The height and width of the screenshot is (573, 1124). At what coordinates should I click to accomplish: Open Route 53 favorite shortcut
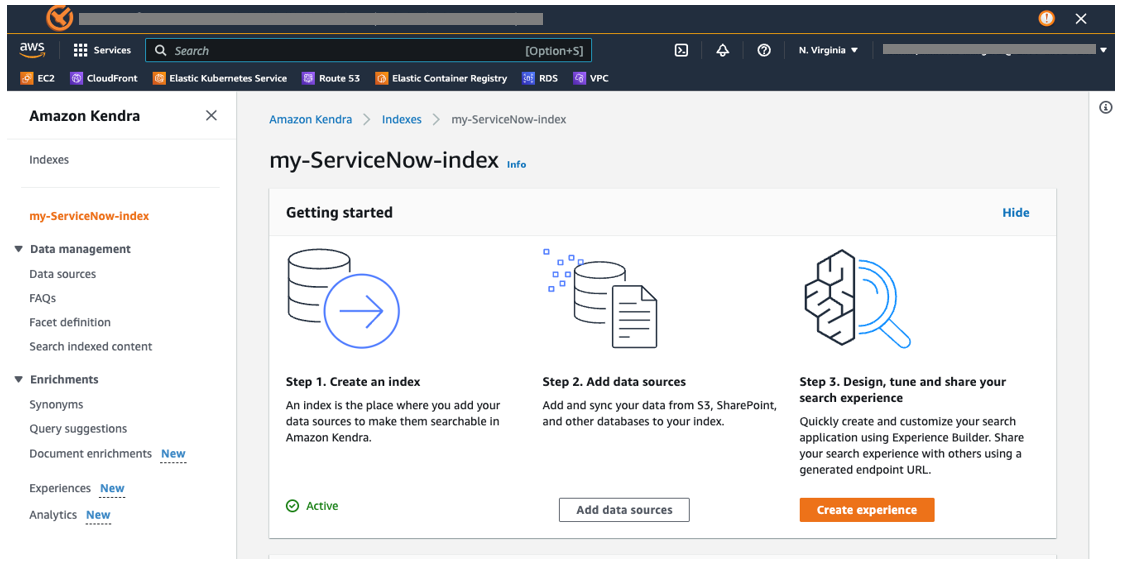click(331, 78)
